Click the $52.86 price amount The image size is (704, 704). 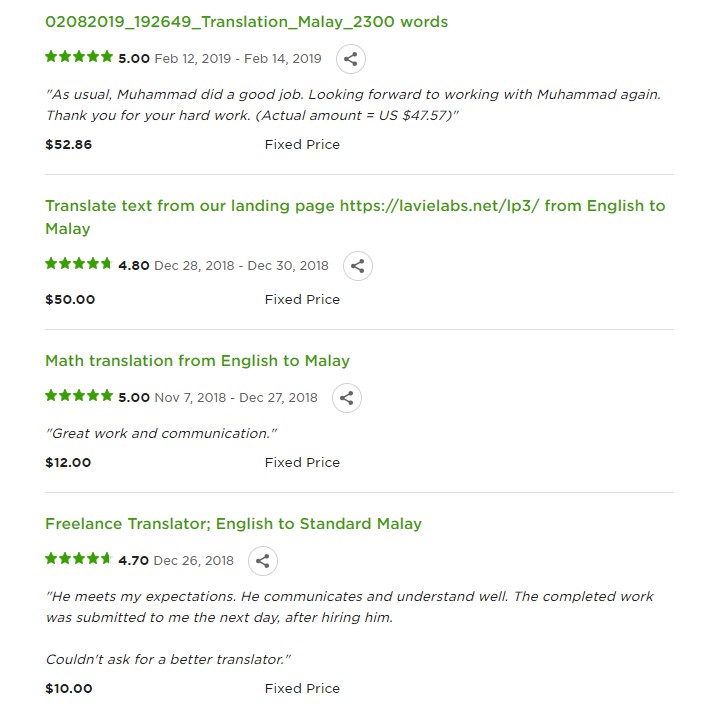coord(69,145)
